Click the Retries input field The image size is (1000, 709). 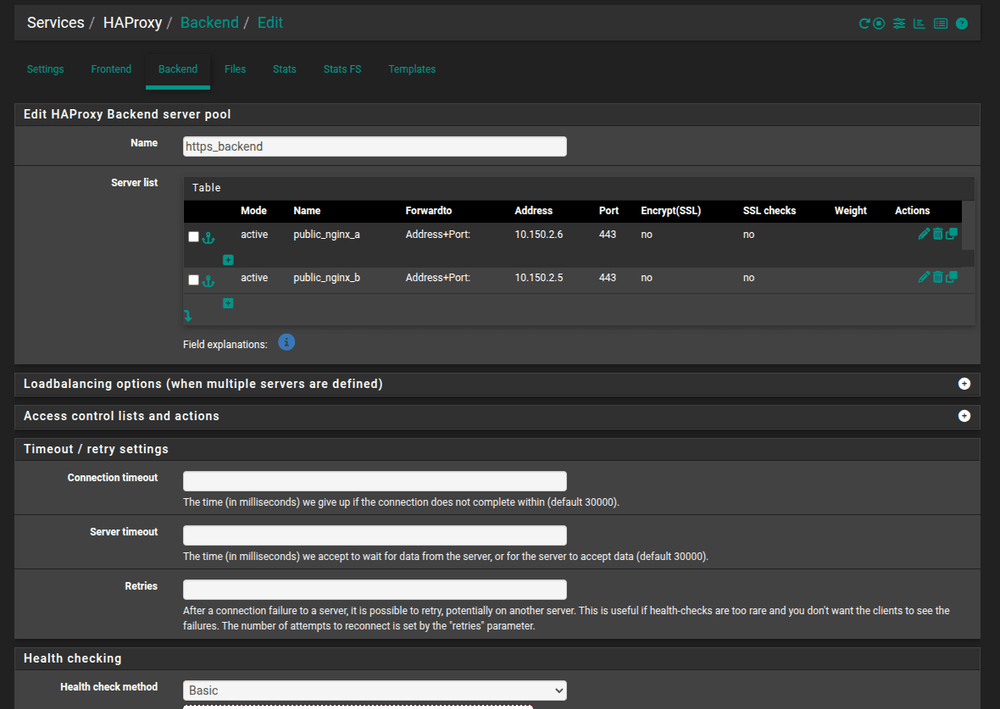pos(375,589)
